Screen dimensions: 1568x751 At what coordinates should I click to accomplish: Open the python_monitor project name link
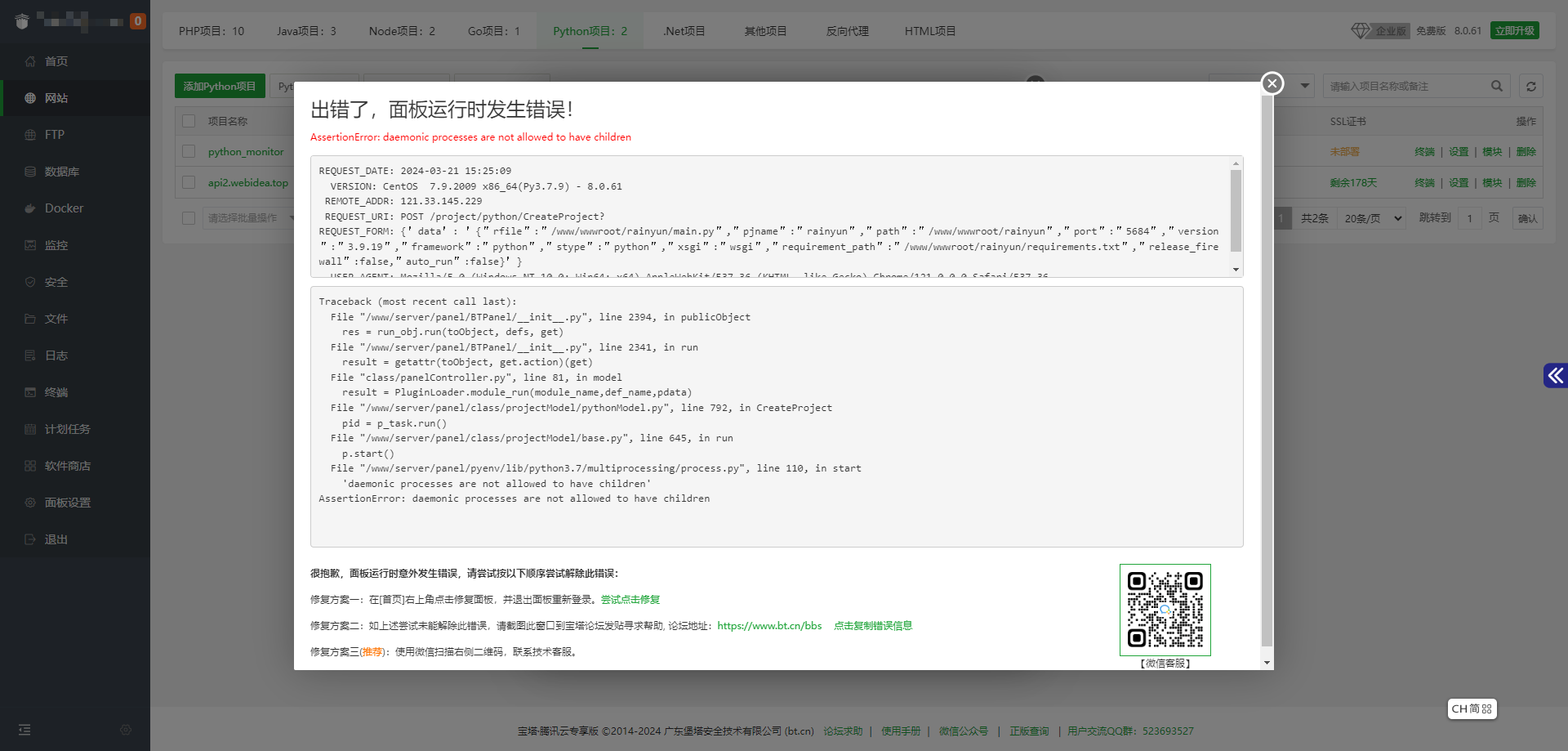pyautogui.click(x=246, y=151)
